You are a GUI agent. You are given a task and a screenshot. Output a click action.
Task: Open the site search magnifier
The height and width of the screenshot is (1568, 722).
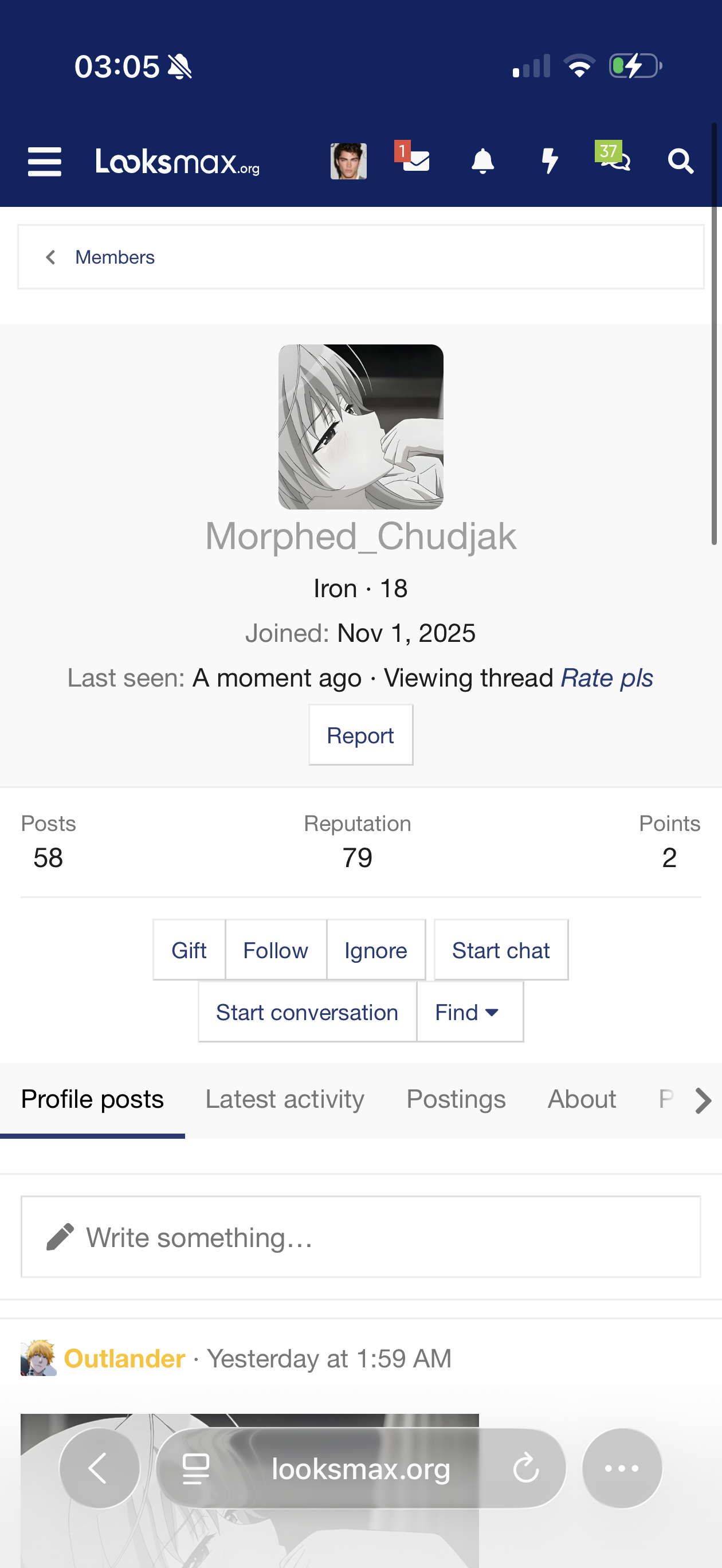pyautogui.click(x=680, y=162)
